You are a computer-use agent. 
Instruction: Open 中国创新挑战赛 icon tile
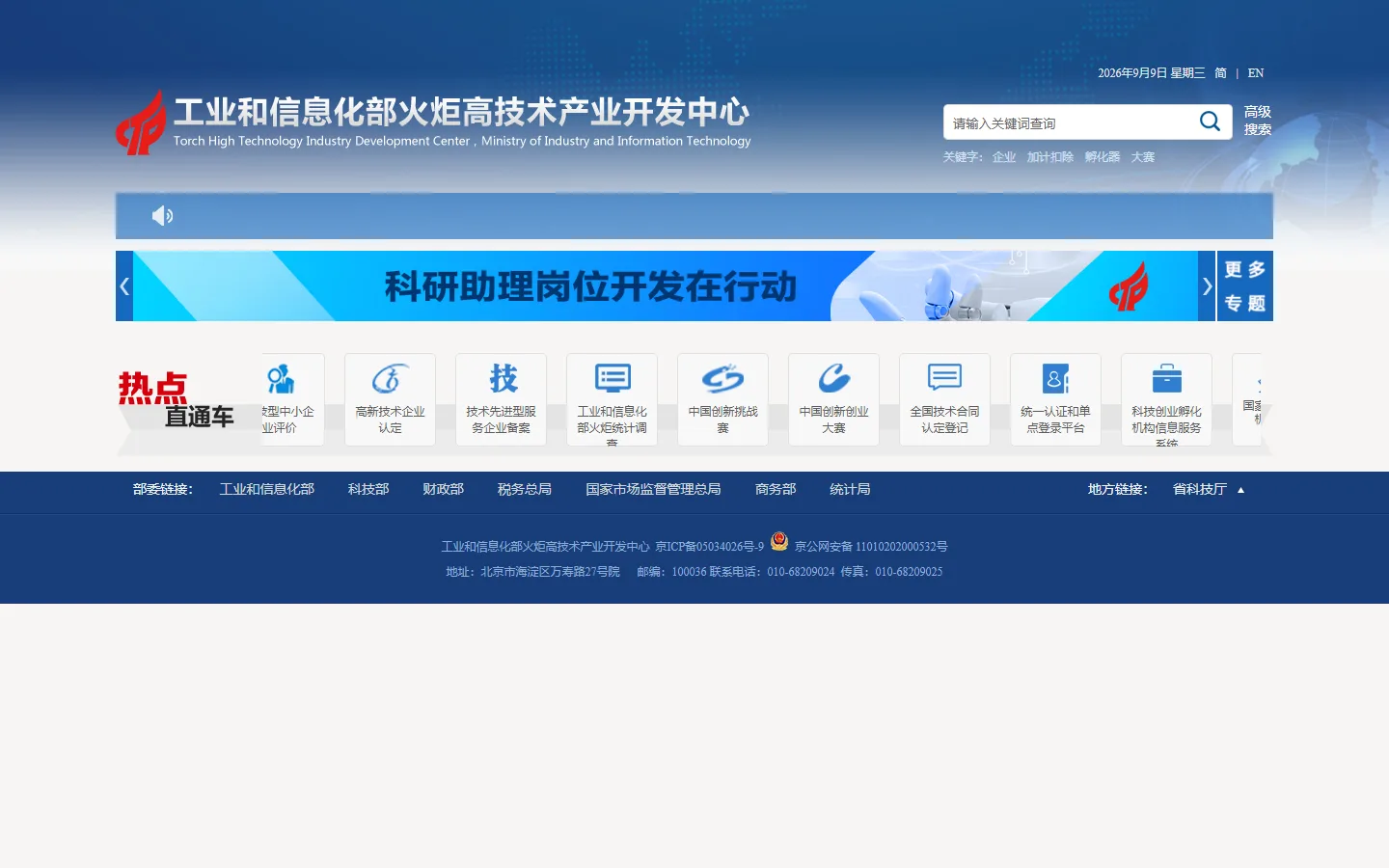tap(722, 399)
